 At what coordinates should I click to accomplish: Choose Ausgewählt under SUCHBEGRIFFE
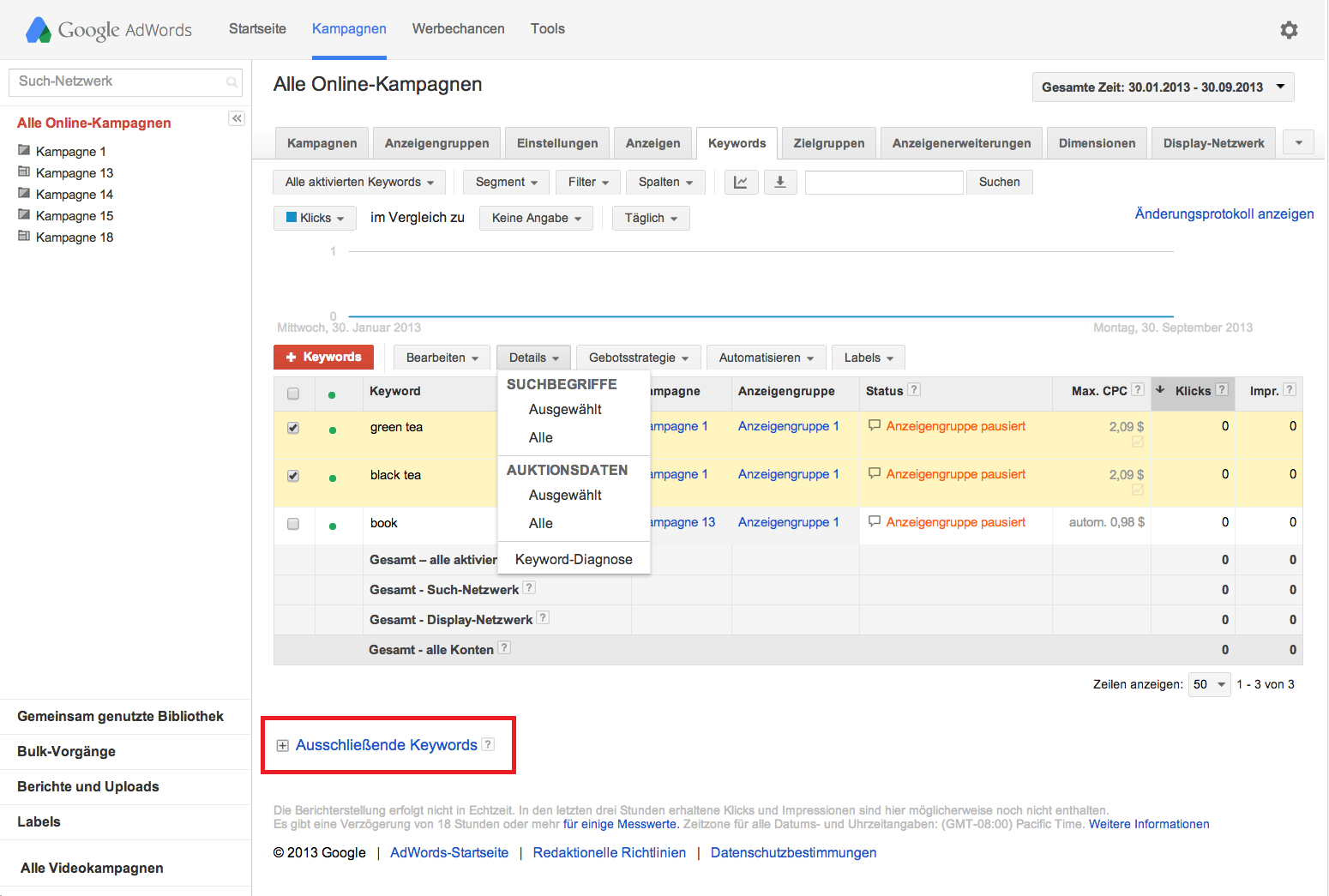(x=565, y=409)
